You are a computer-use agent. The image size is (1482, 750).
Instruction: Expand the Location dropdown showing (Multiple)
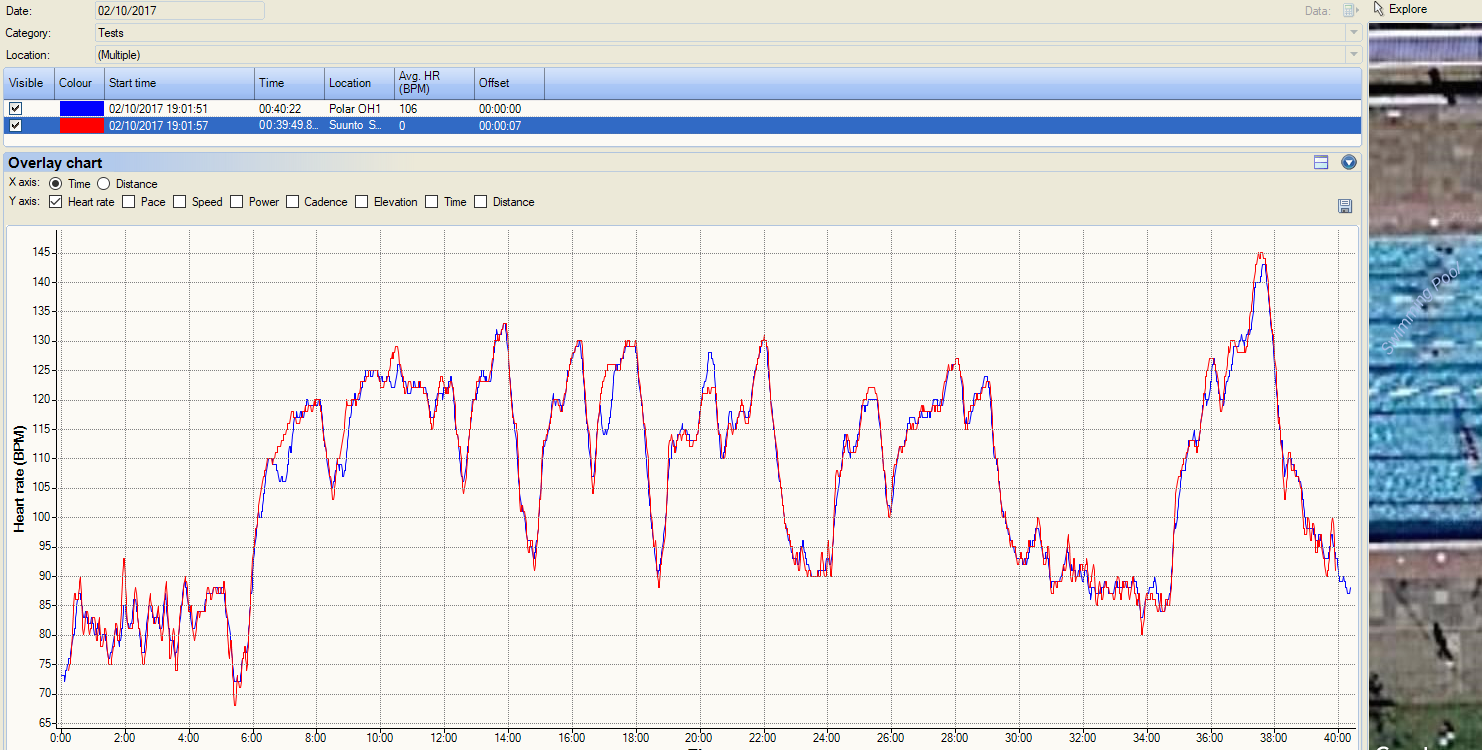point(1354,55)
